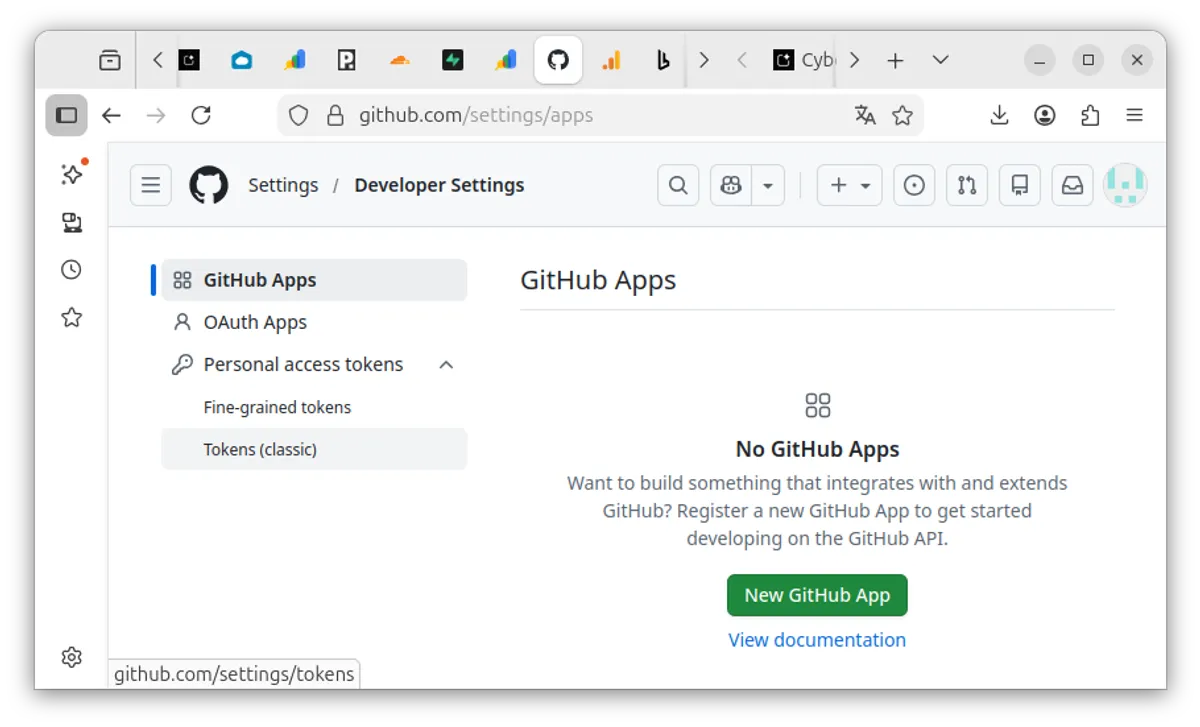Open a new browser tab
Image resolution: width=1200 pixels, height=727 pixels.
[895, 60]
